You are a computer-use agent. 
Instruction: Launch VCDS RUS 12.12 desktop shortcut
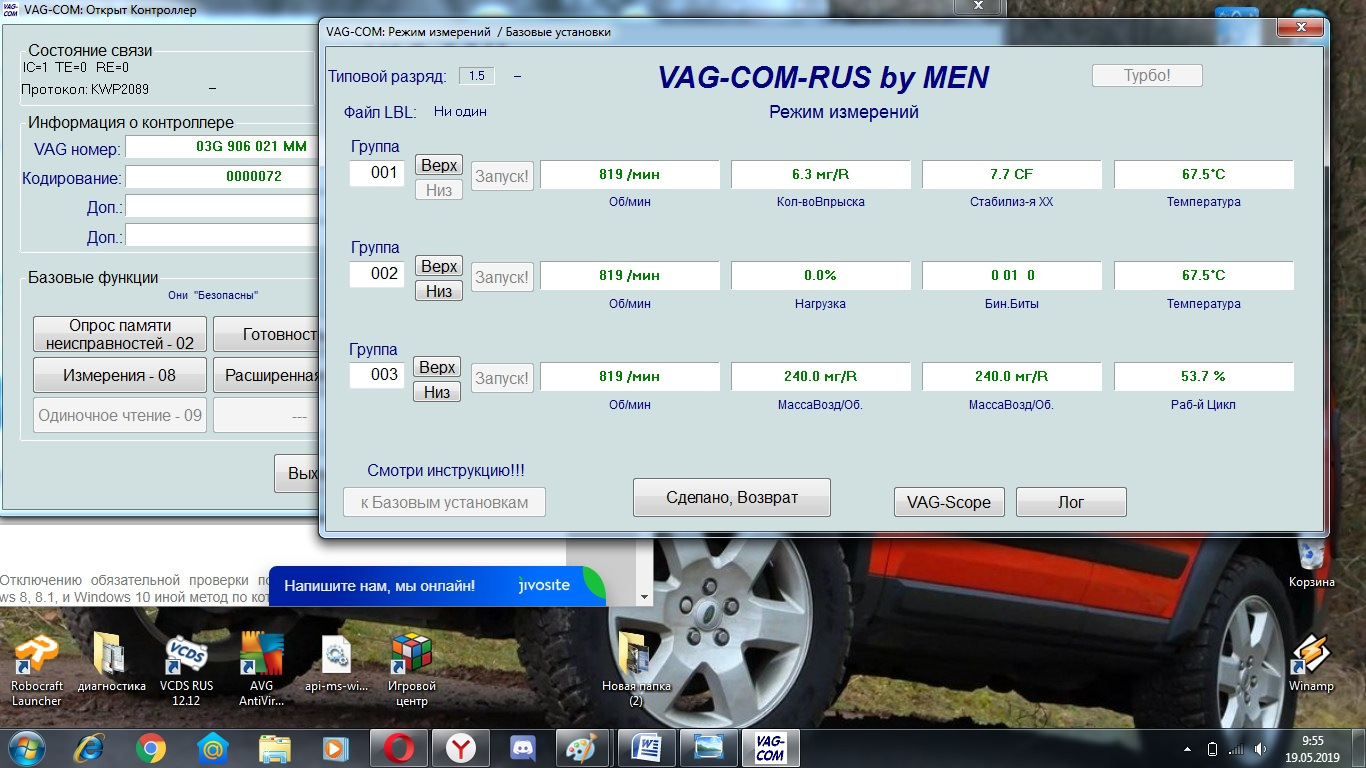click(x=186, y=670)
